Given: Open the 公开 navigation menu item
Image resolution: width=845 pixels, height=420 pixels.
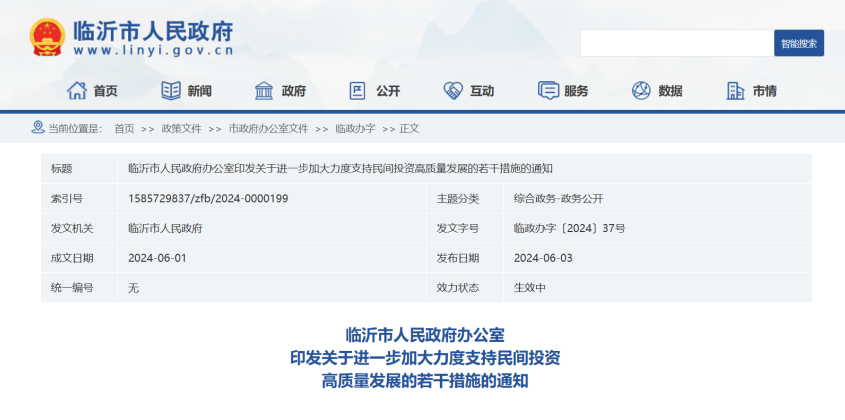Looking at the screenshot, I should coord(388,91).
